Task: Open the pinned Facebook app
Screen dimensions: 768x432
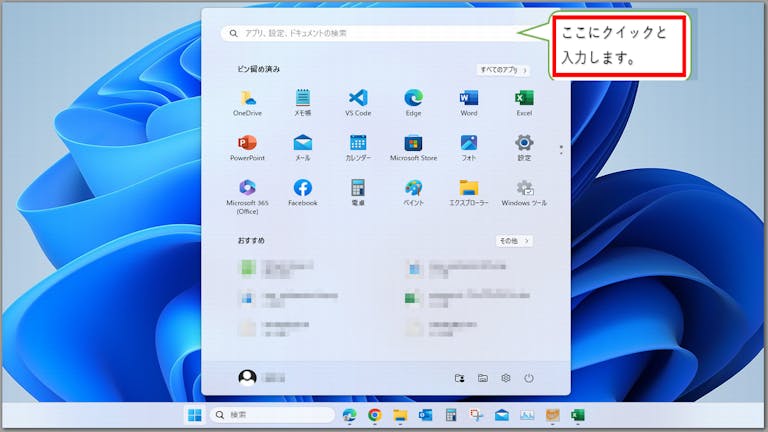Action: [x=303, y=193]
